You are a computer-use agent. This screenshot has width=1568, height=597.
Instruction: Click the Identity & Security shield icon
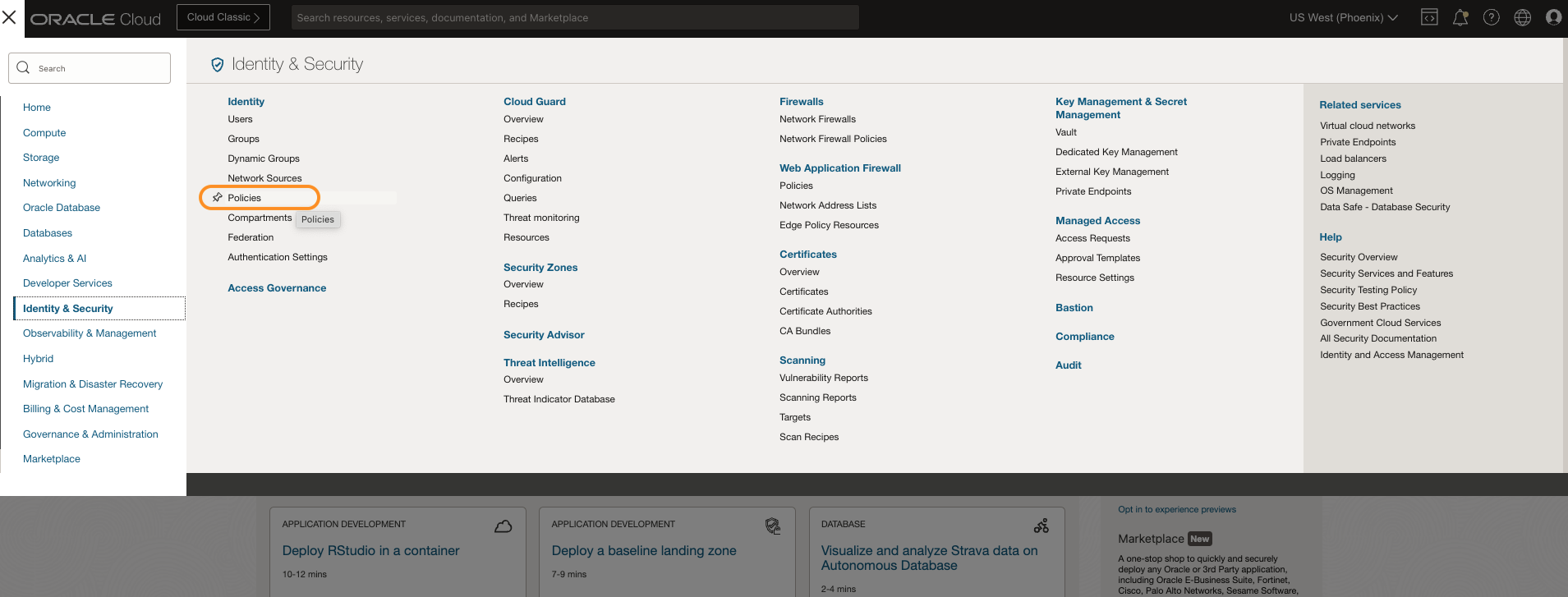(x=218, y=64)
